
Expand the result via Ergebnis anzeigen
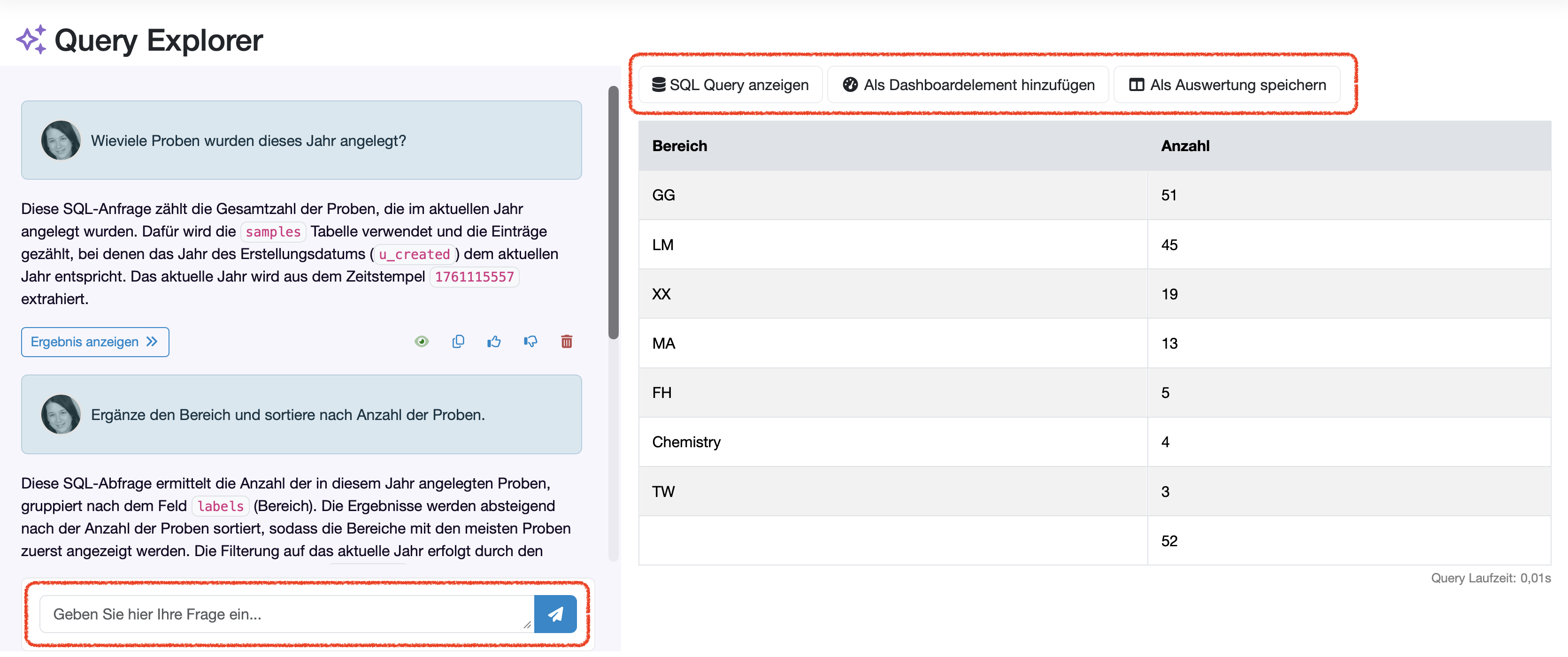coord(95,342)
